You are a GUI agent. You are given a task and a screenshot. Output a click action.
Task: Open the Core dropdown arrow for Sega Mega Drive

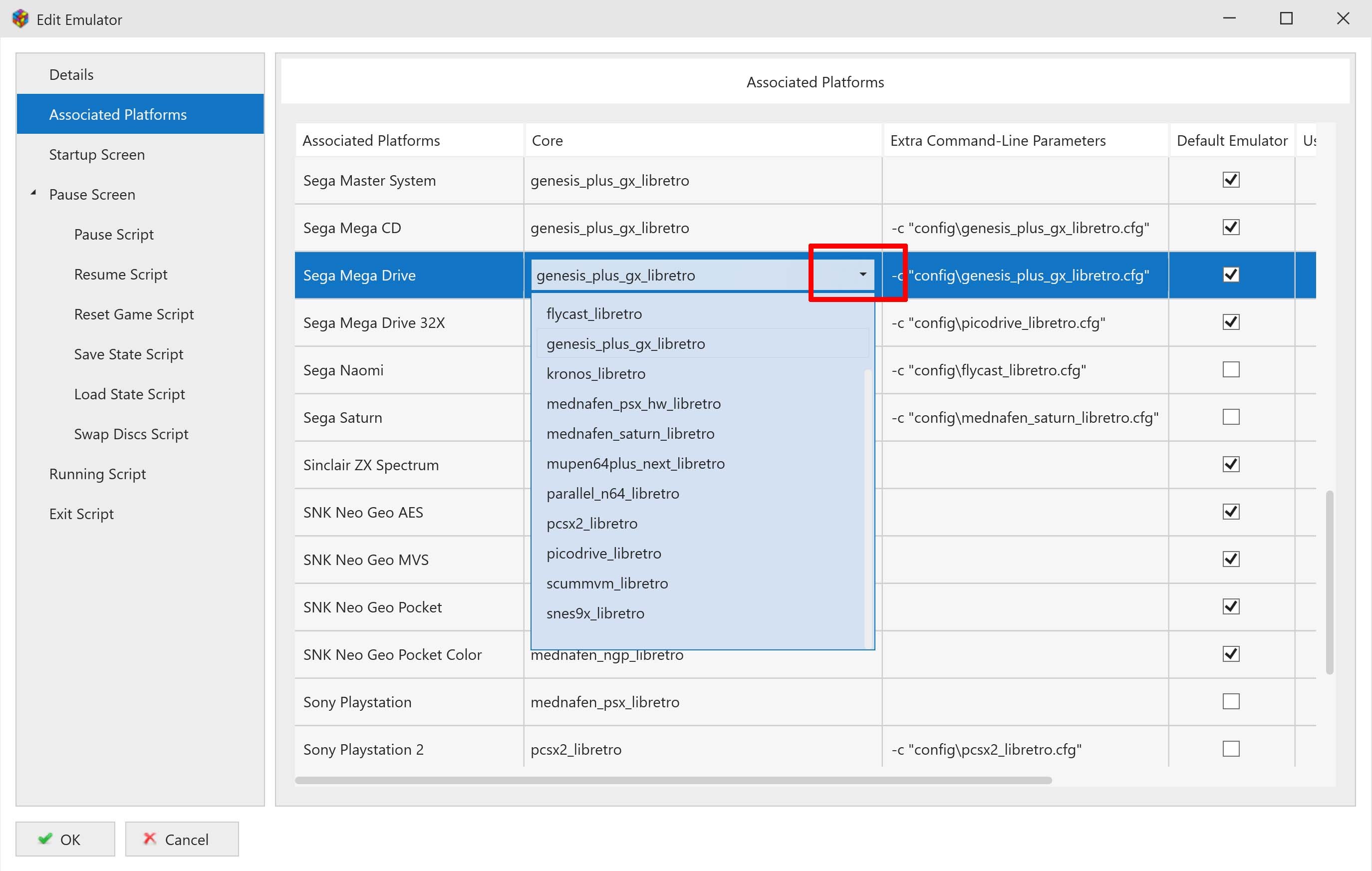click(862, 275)
